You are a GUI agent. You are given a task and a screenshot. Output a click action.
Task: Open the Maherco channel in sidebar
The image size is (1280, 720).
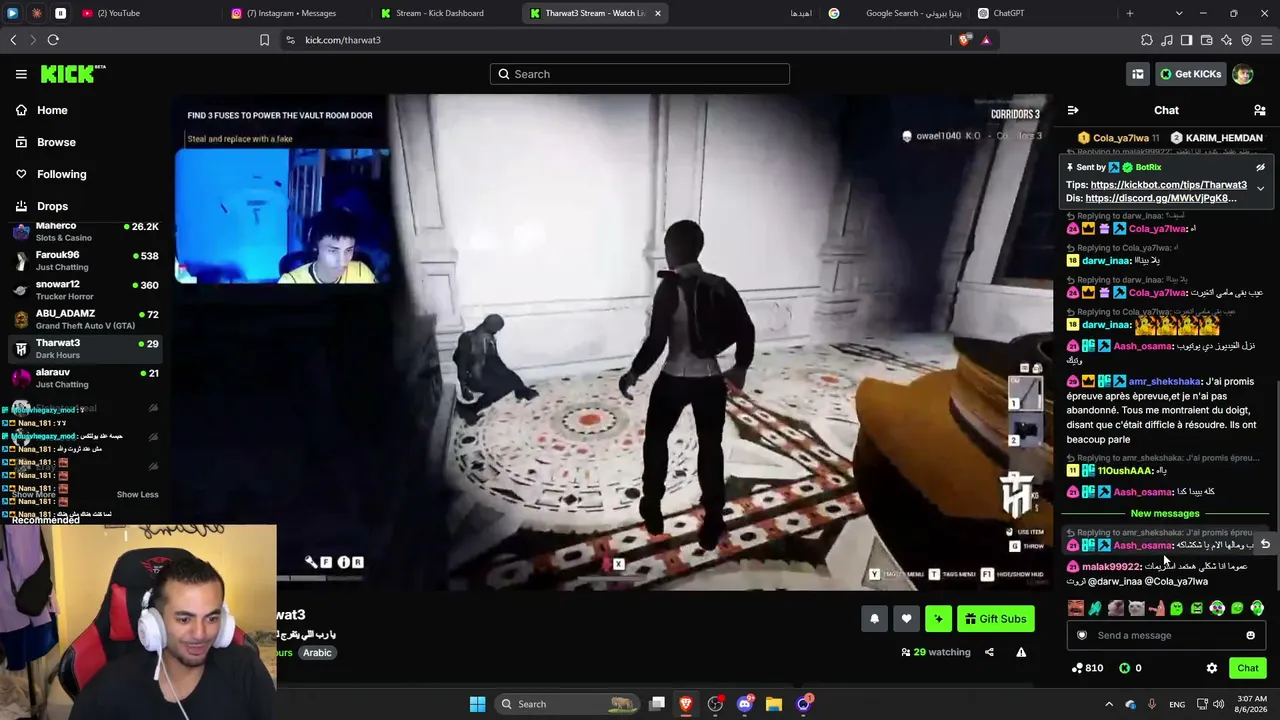(x=85, y=232)
